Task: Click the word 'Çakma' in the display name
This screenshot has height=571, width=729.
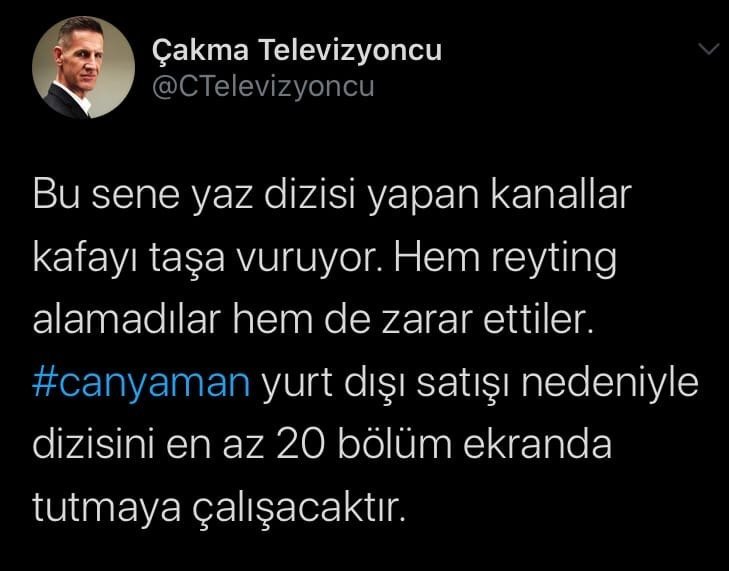Action: pyautogui.click(x=200, y=50)
